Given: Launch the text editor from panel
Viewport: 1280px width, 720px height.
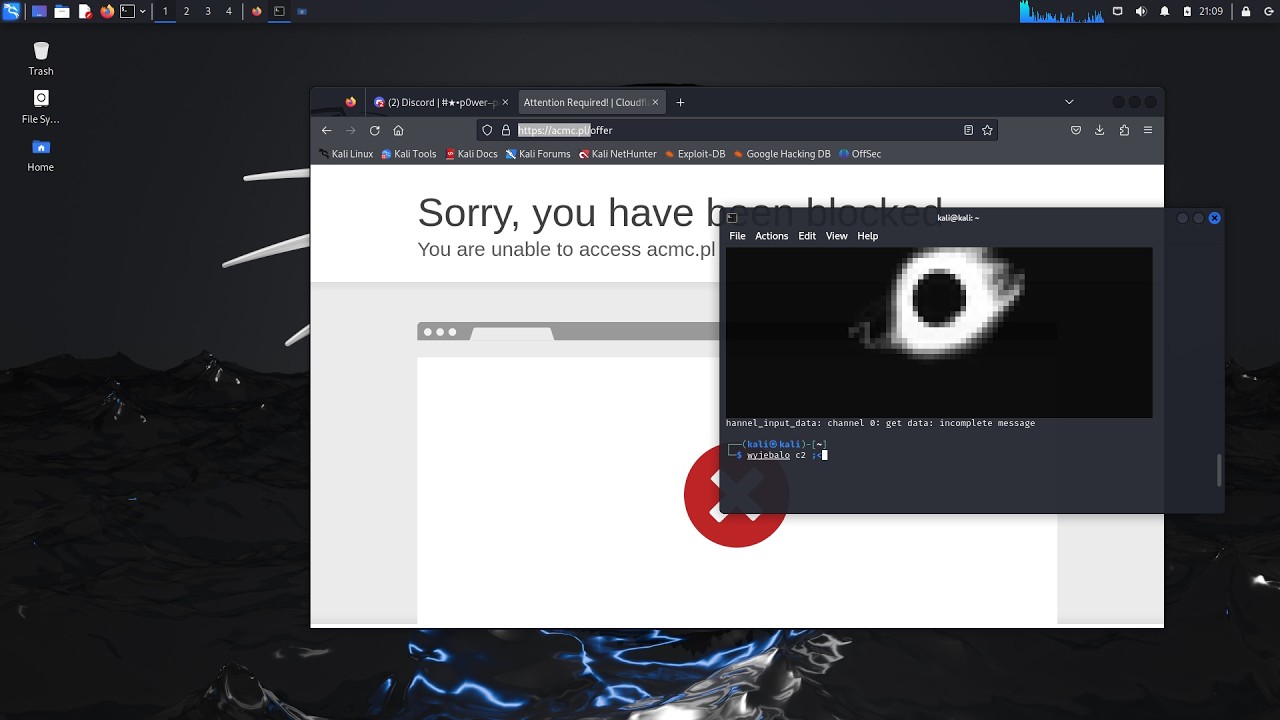Looking at the screenshot, I should click(x=85, y=11).
